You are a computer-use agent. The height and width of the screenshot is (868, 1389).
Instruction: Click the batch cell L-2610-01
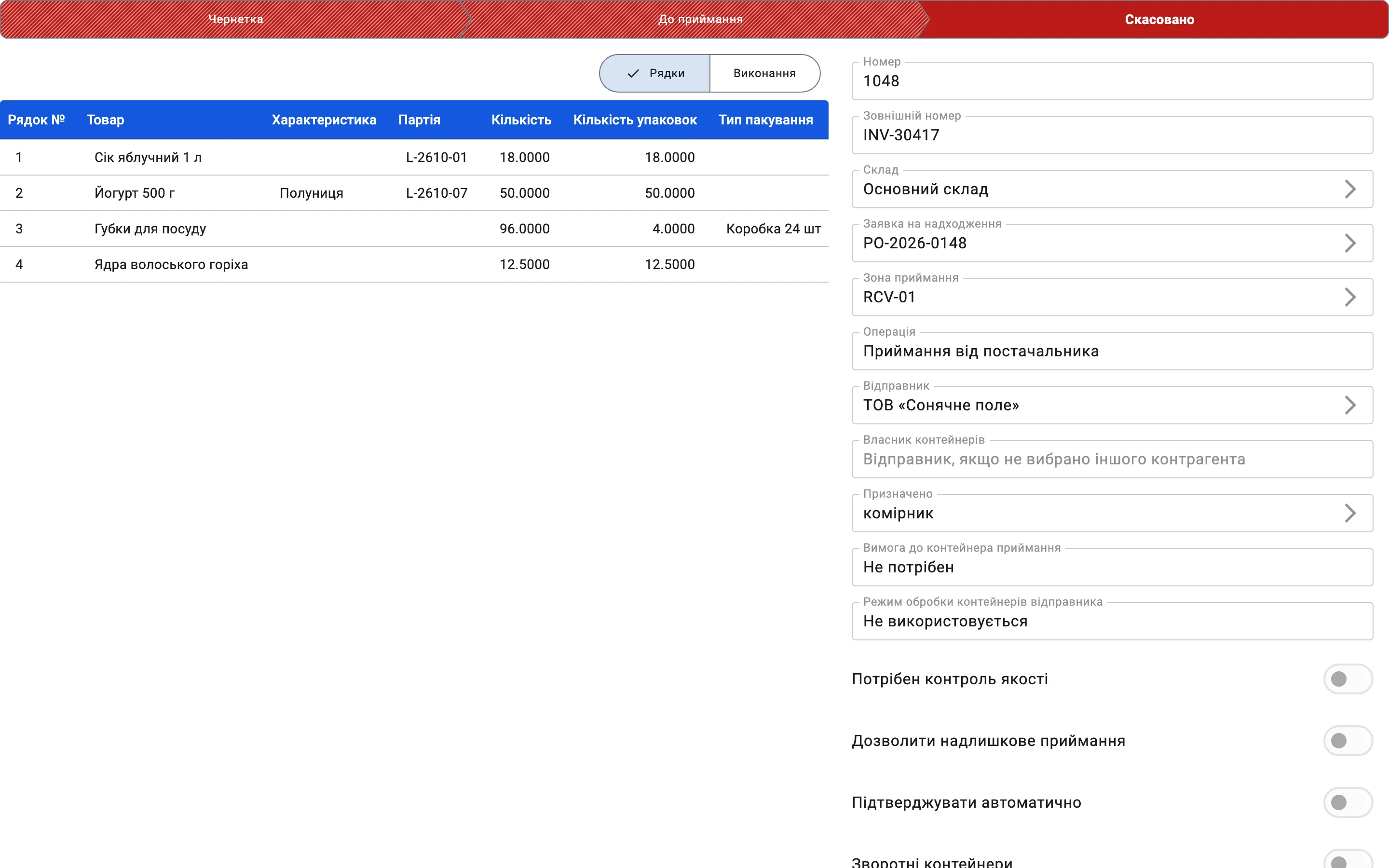coord(436,157)
